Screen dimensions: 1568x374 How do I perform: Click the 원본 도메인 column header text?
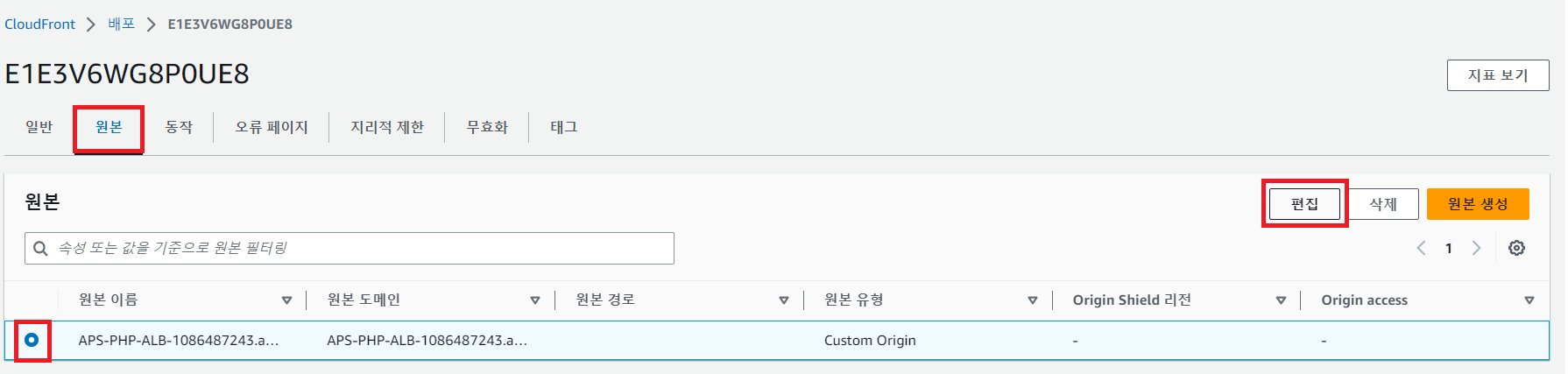[x=364, y=300]
